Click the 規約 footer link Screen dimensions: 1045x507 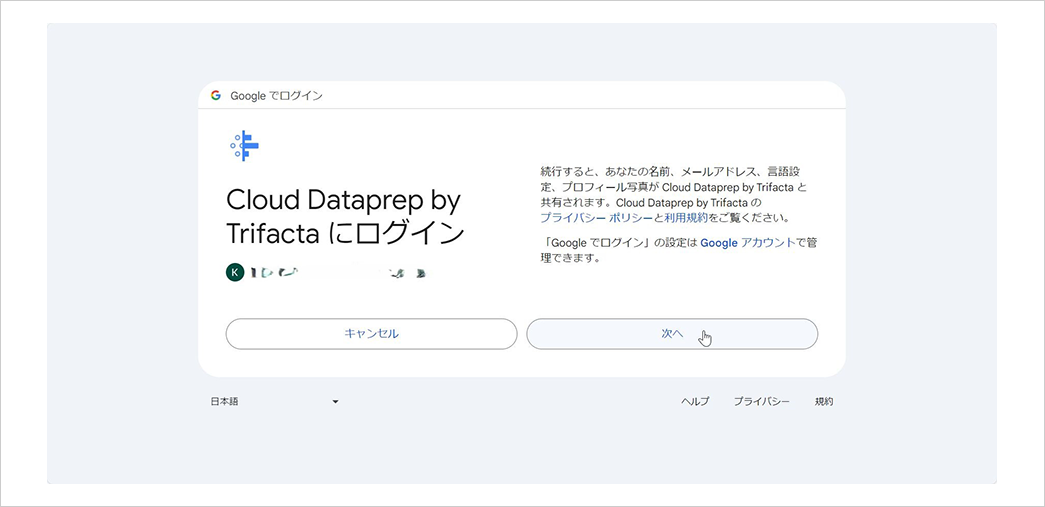(x=824, y=402)
